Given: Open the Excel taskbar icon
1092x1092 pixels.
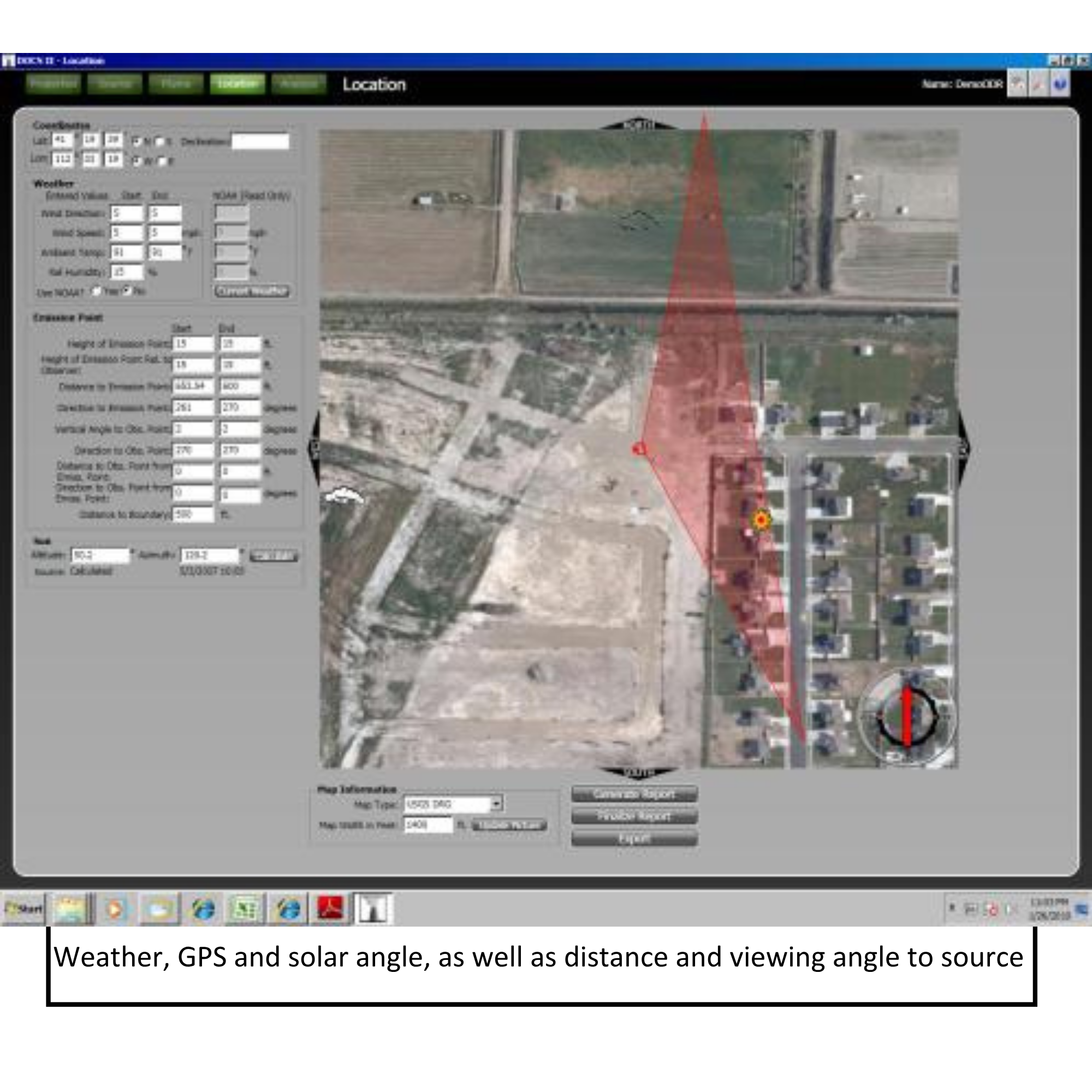Looking at the screenshot, I should point(245,909).
